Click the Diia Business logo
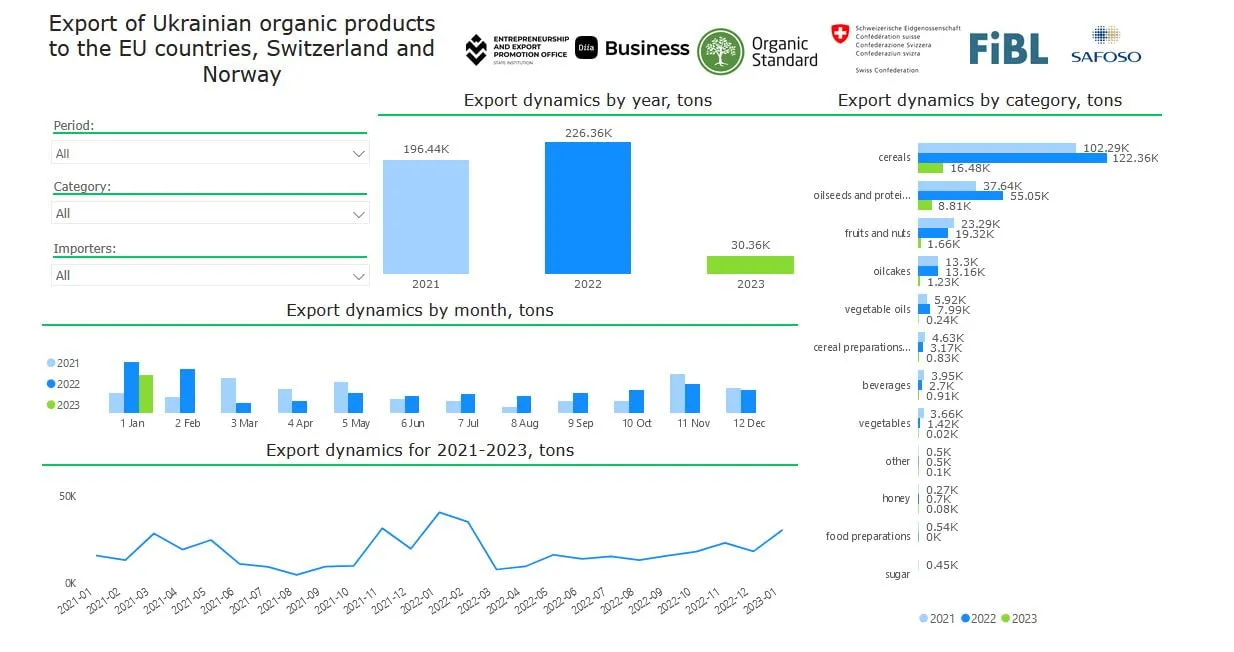This screenshot has height=652, width=1234. 632,48
